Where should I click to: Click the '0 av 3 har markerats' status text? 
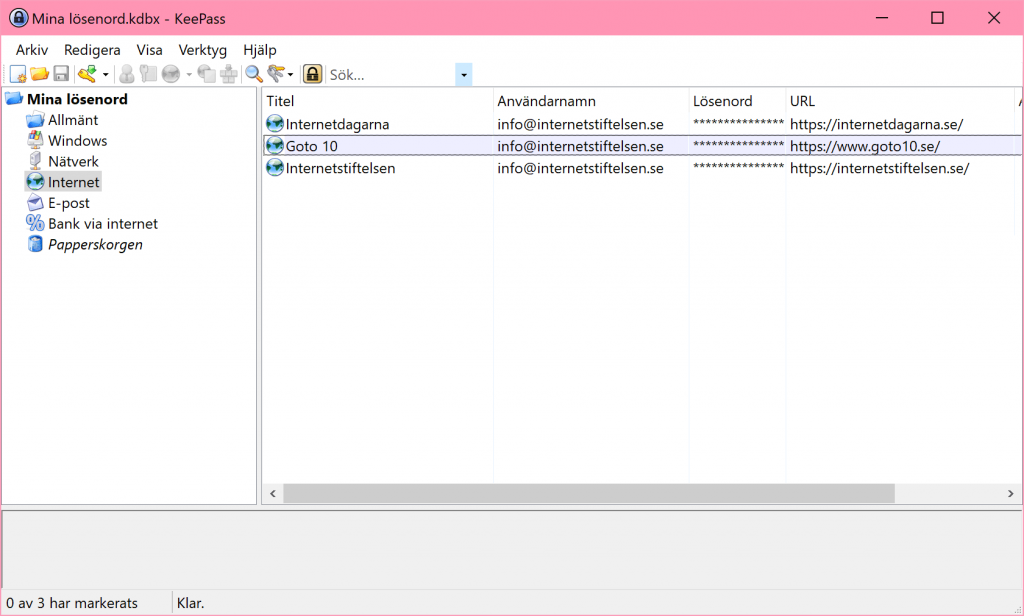point(72,603)
